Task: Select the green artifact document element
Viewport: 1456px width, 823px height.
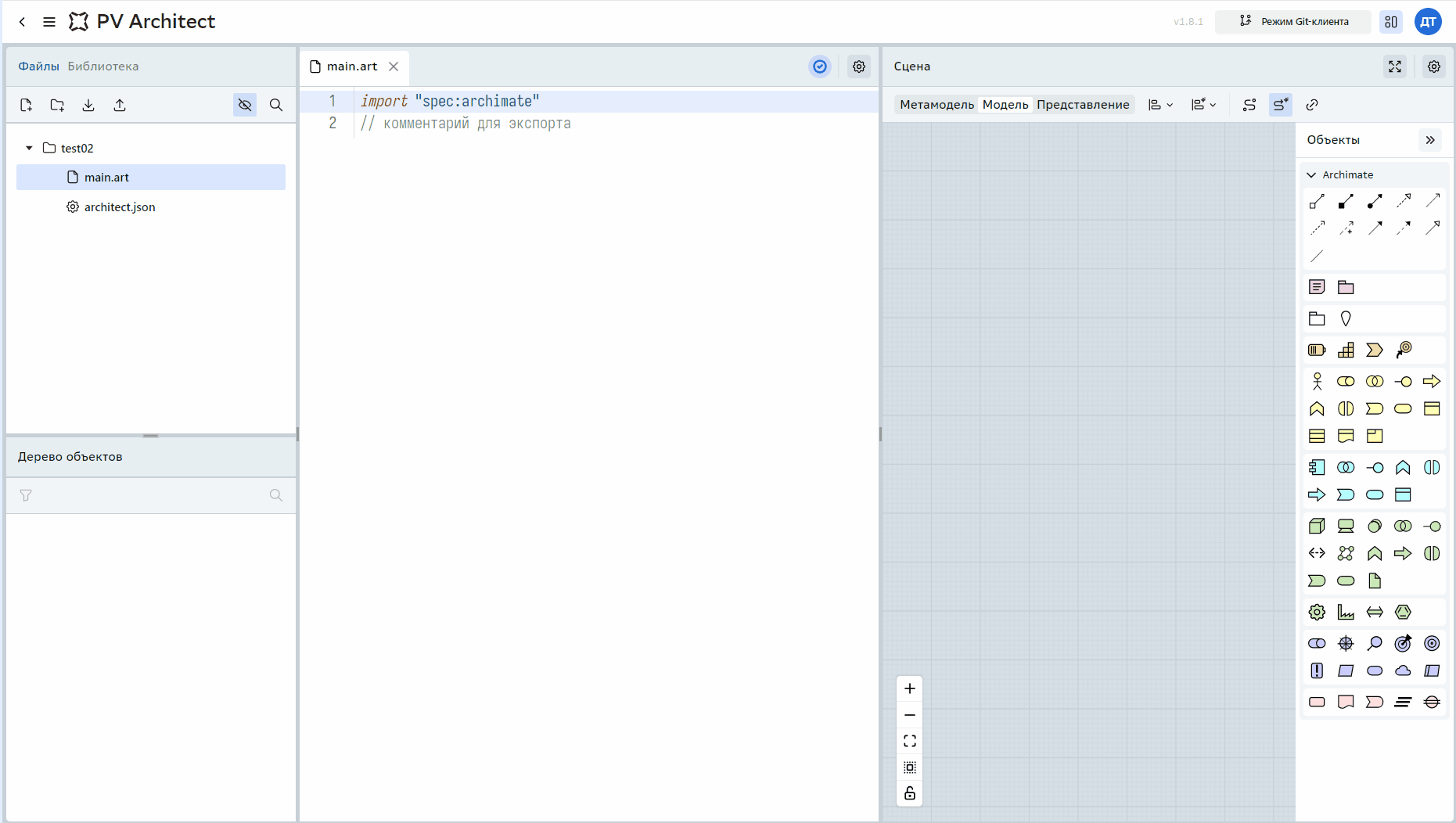Action: coord(1375,580)
